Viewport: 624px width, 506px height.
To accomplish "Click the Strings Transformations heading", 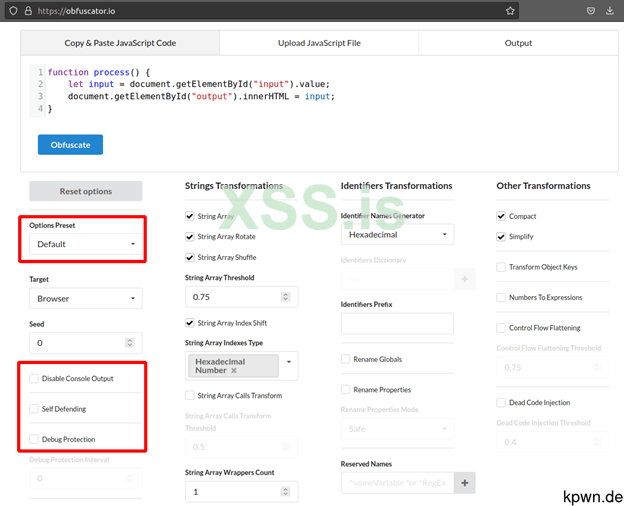I will click(x=234, y=186).
